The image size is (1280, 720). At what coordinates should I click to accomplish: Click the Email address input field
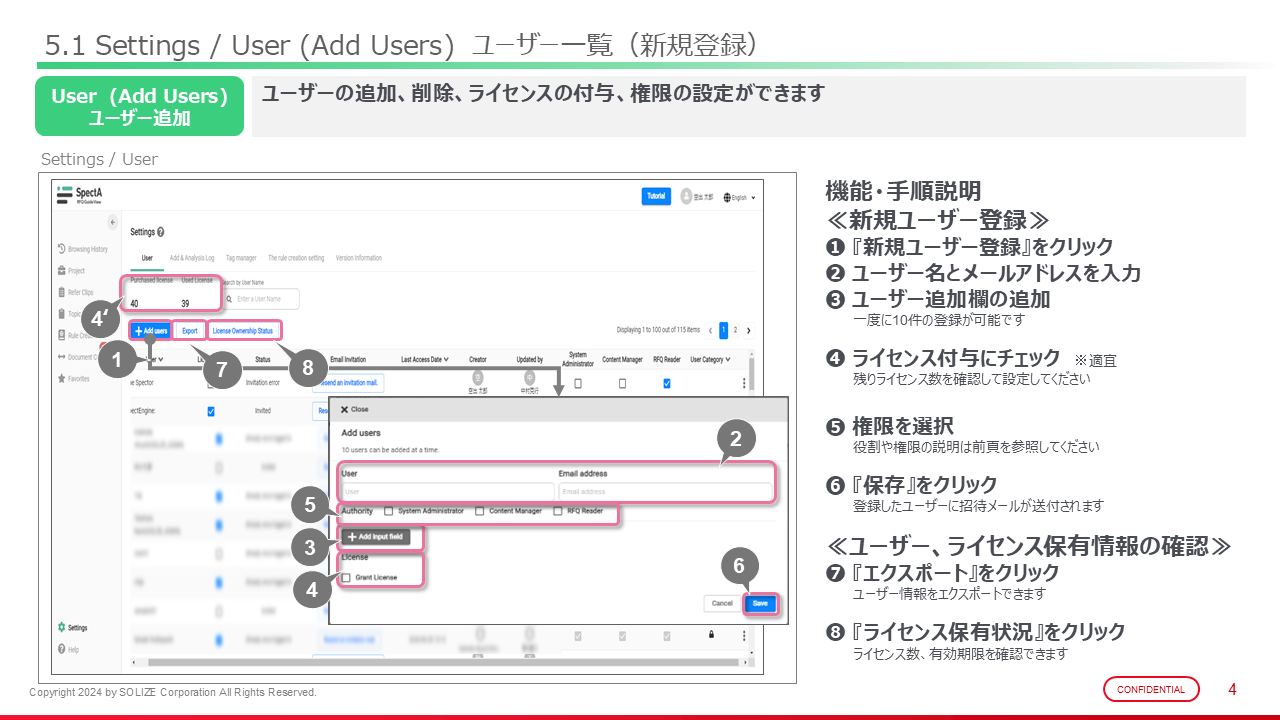(x=664, y=492)
